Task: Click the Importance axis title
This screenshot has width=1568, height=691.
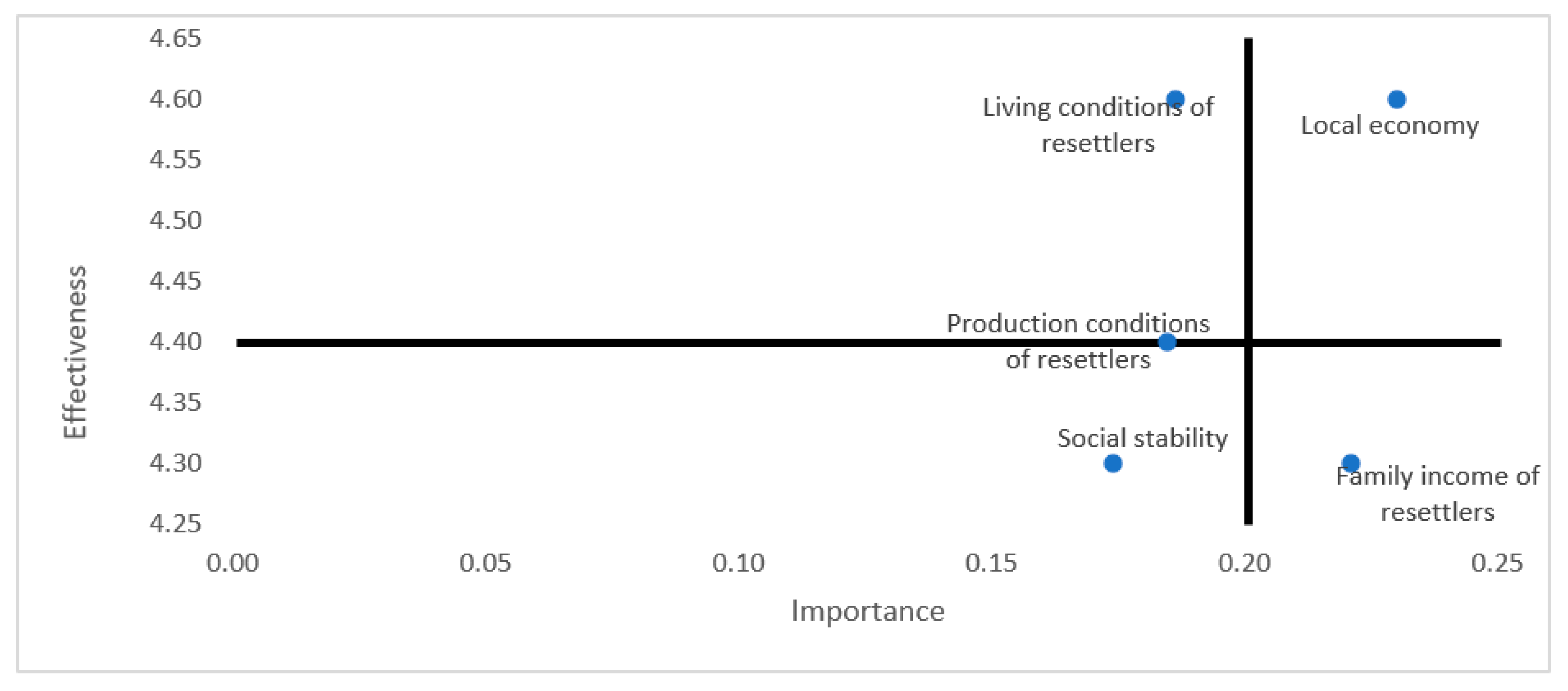Action: [x=867, y=611]
